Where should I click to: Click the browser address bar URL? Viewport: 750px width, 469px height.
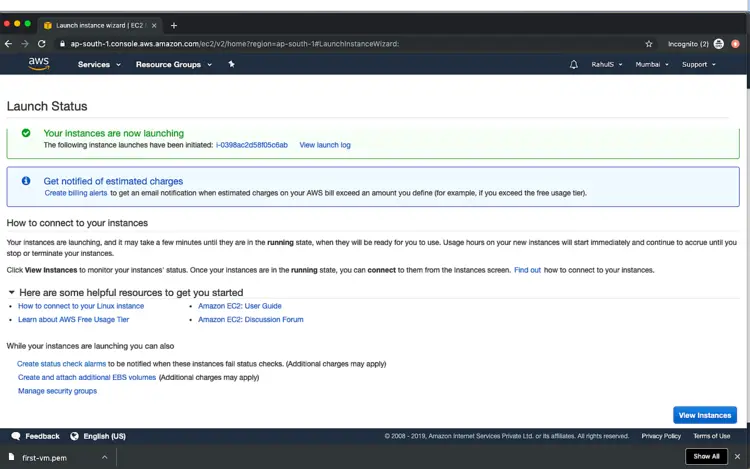click(x=234, y=44)
